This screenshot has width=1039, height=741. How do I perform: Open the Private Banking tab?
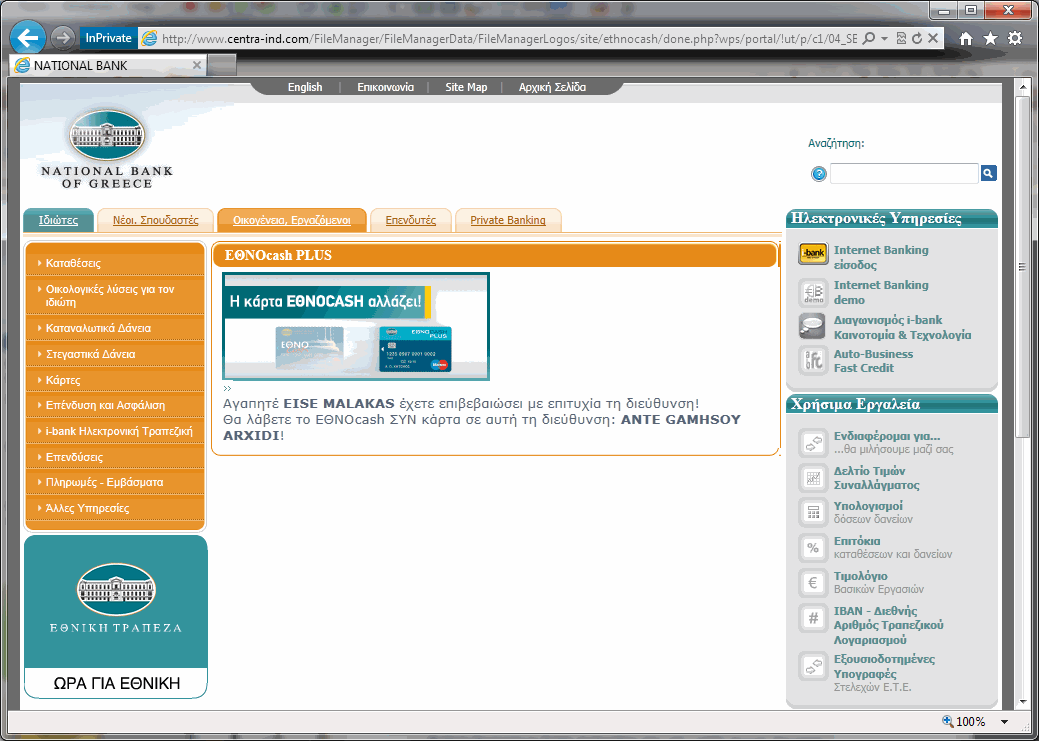tap(508, 220)
